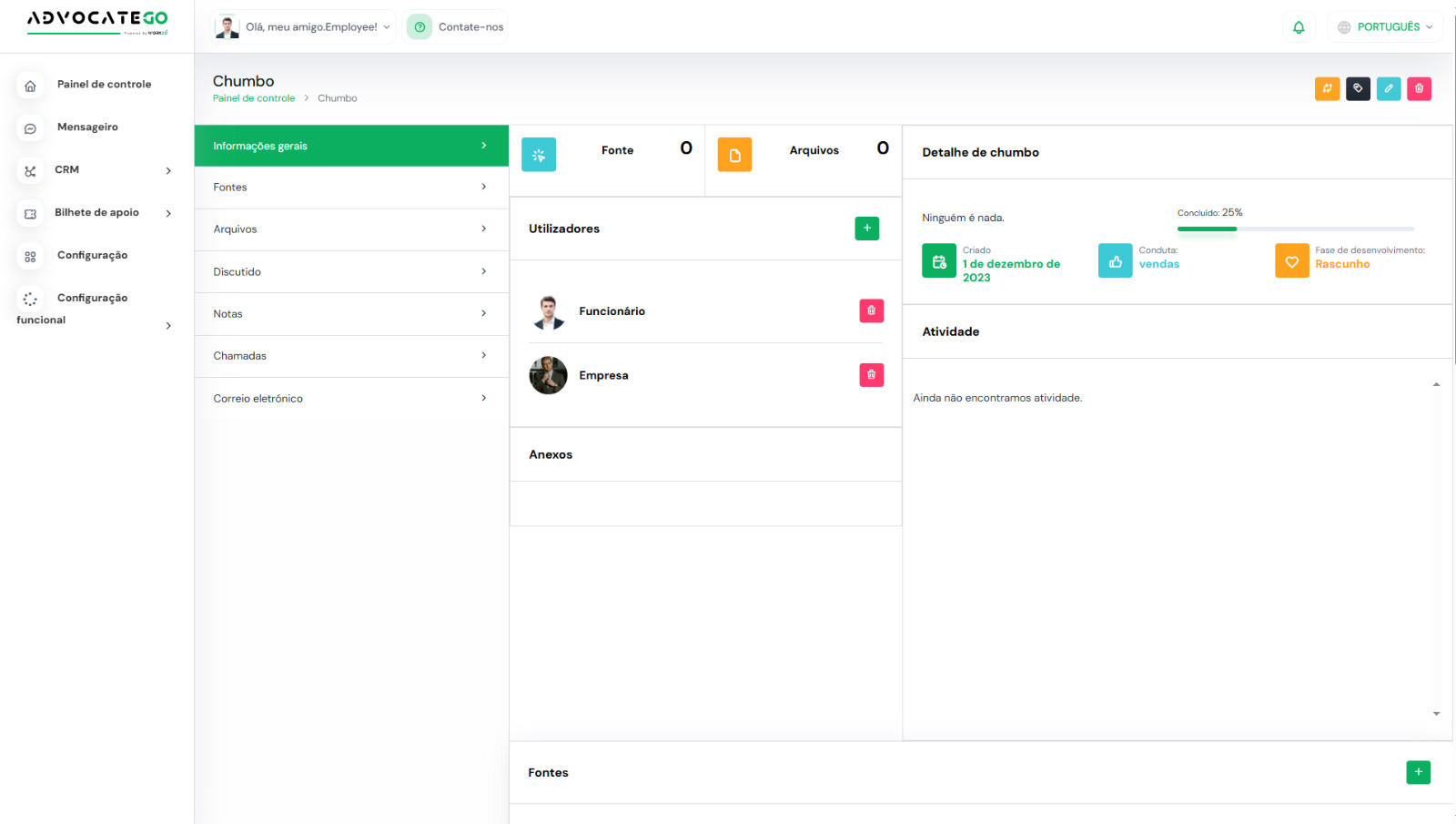
Task: Remove Funcionário with its trash icon
Action: pos(871,310)
